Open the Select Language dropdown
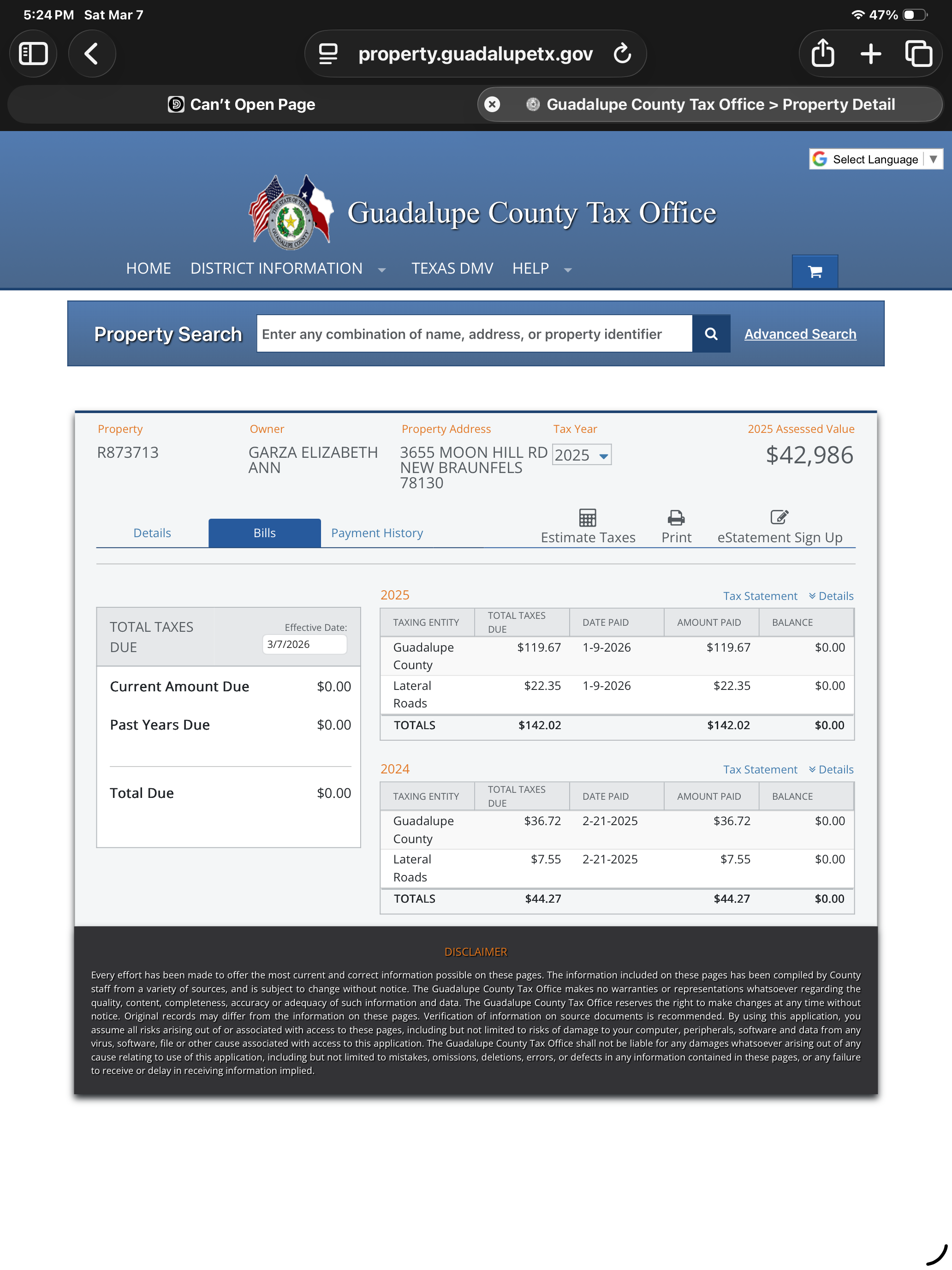The width and height of the screenshot is (952, 1270). coord(876,160)
